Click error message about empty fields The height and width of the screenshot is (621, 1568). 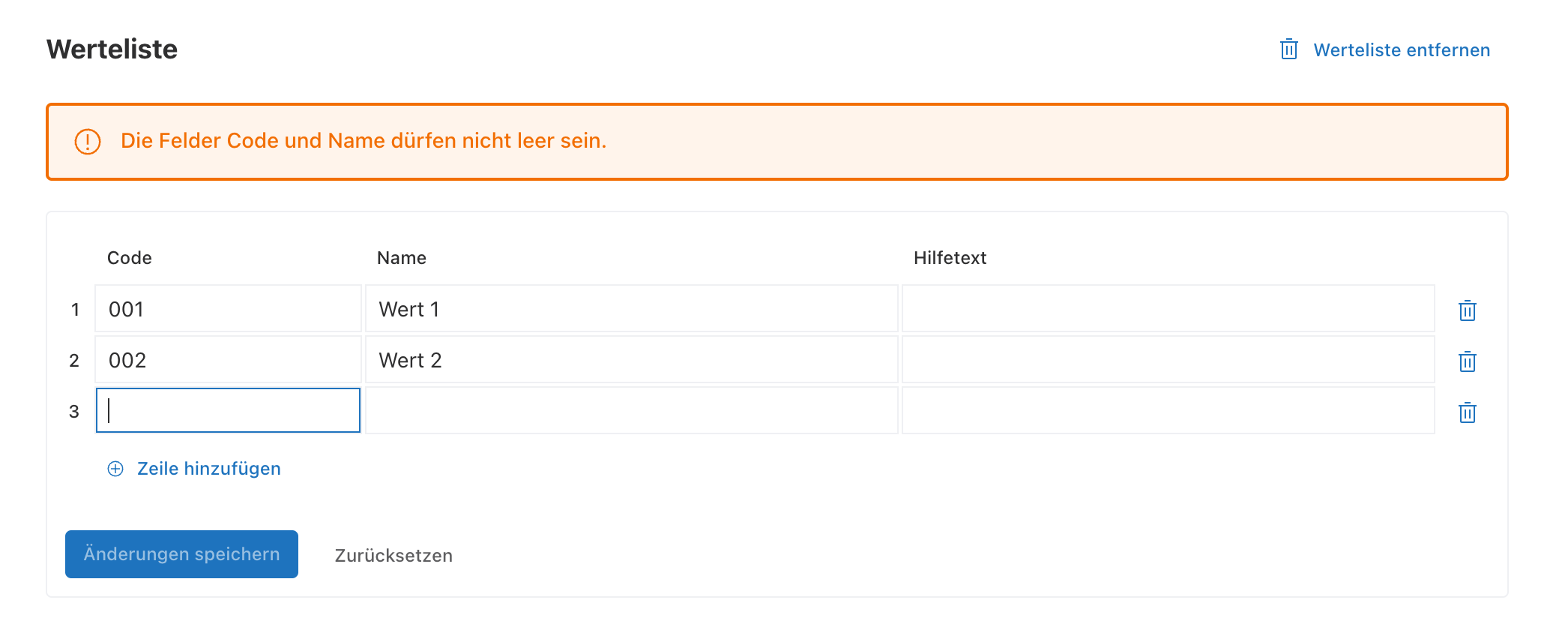(364, 141)
